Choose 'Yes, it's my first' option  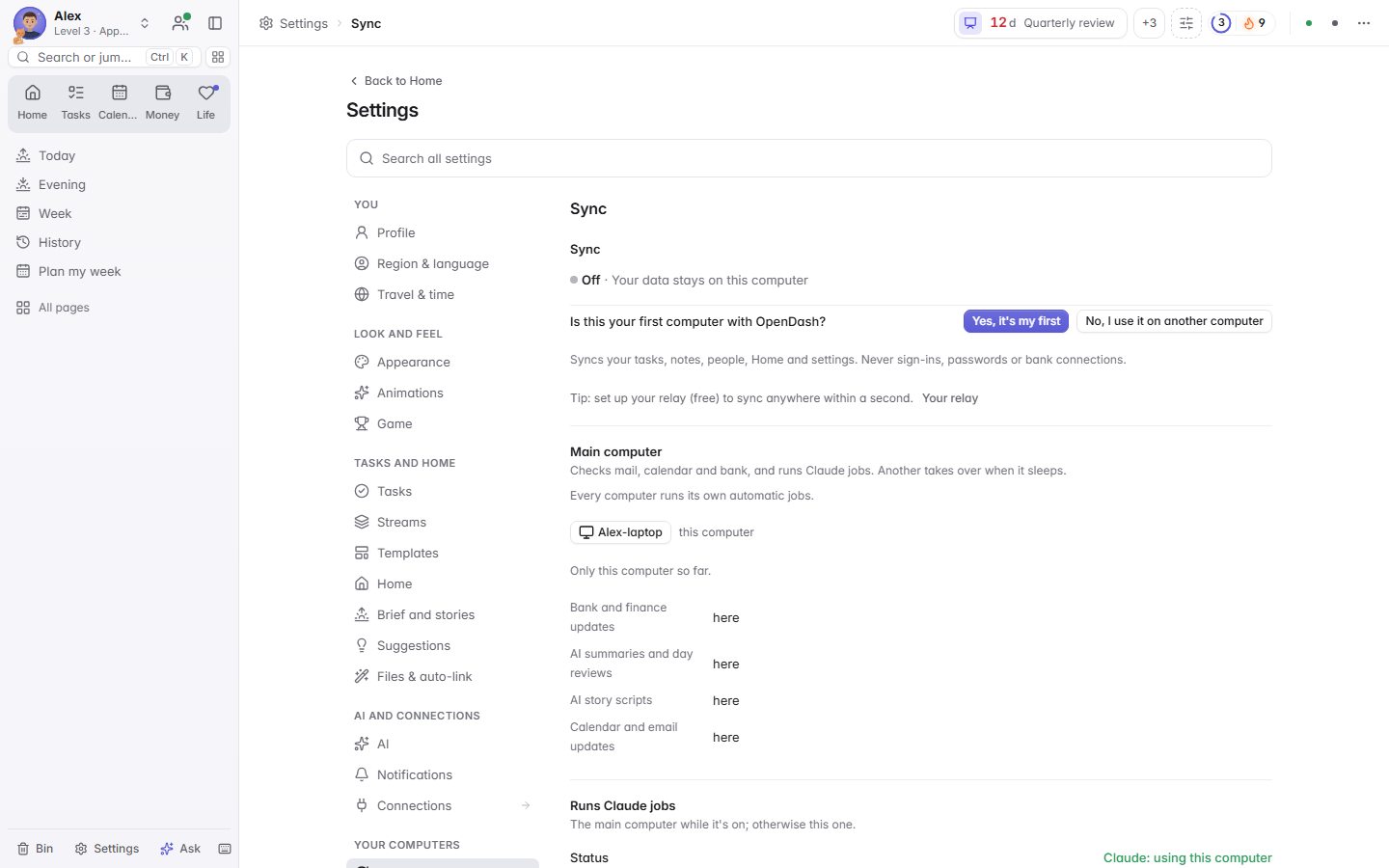tap(1016, 321)
